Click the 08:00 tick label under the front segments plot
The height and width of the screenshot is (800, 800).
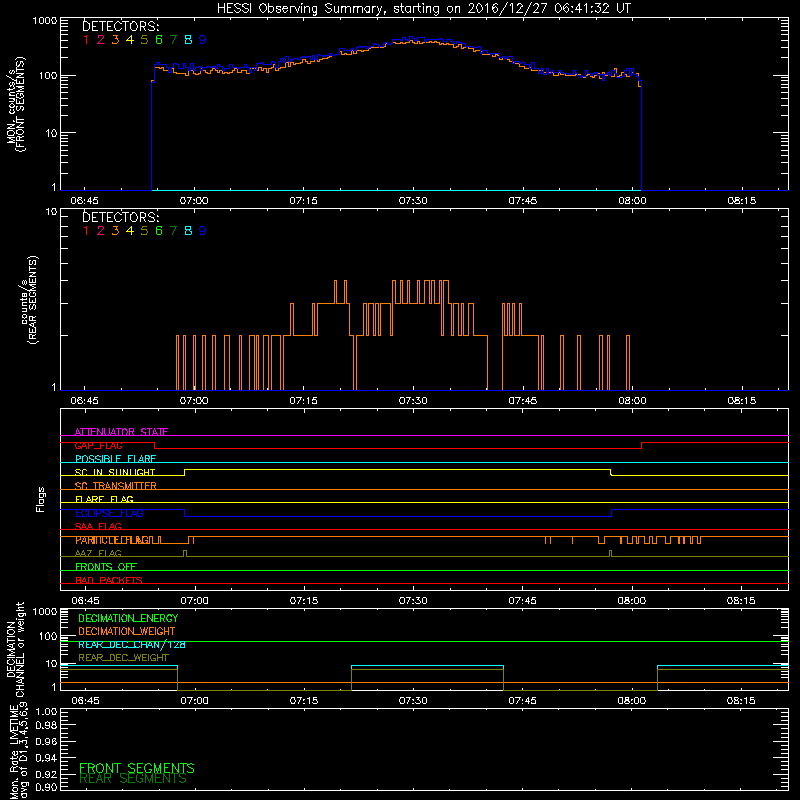point(632,201)
